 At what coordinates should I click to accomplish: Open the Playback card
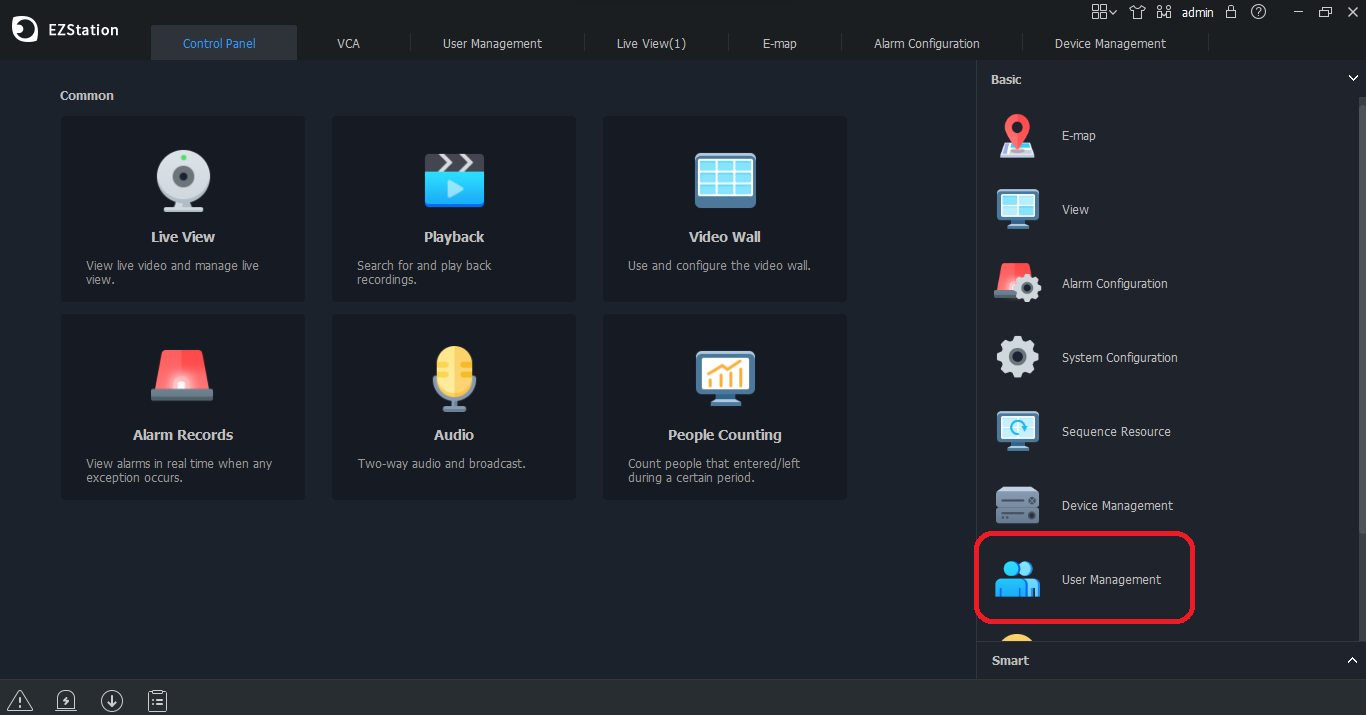(x=453, y=208)
